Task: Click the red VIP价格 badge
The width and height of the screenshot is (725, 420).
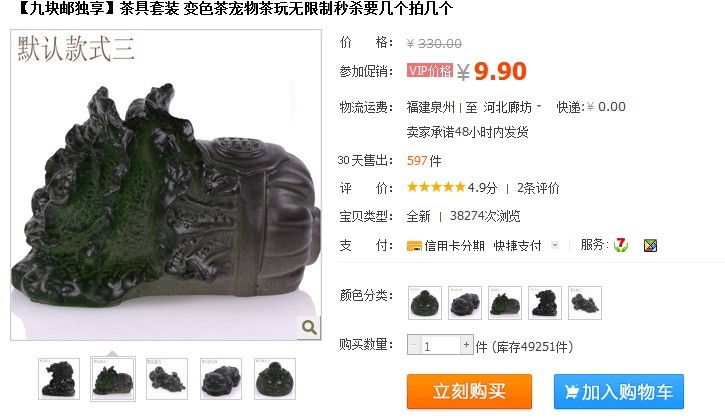Action: 430,70
